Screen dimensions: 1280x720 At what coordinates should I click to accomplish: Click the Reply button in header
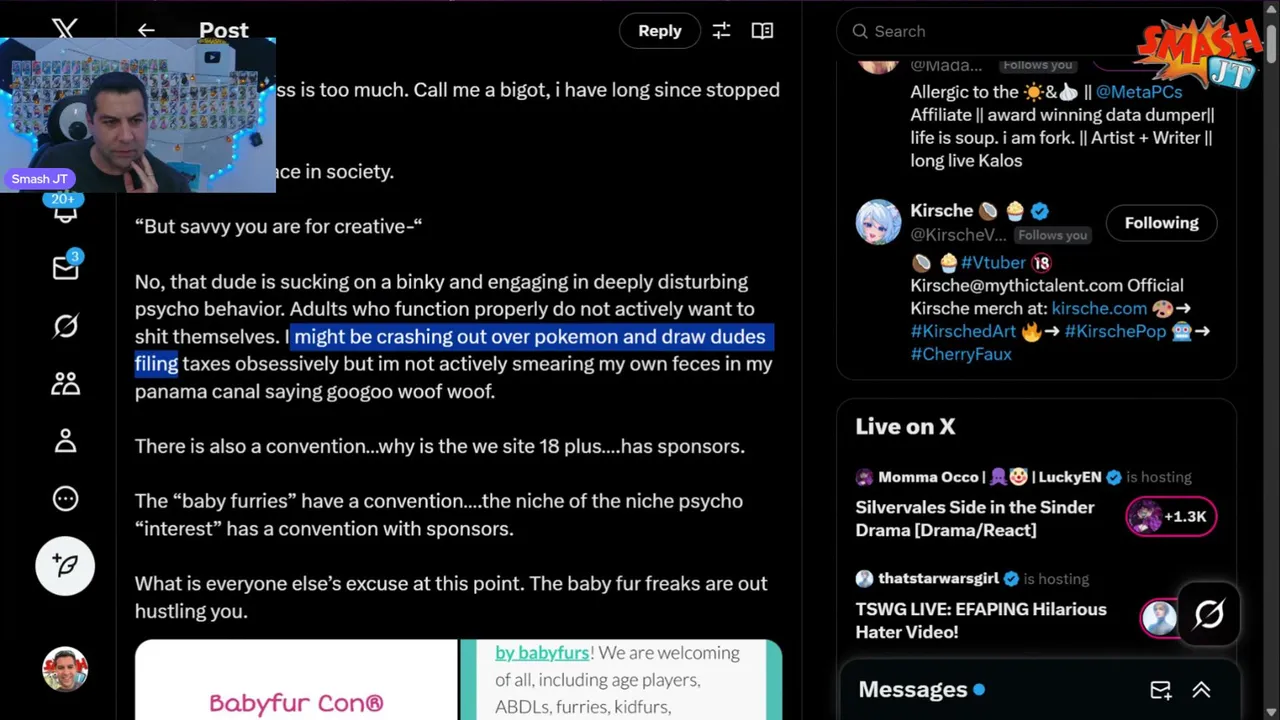(659, 31)
